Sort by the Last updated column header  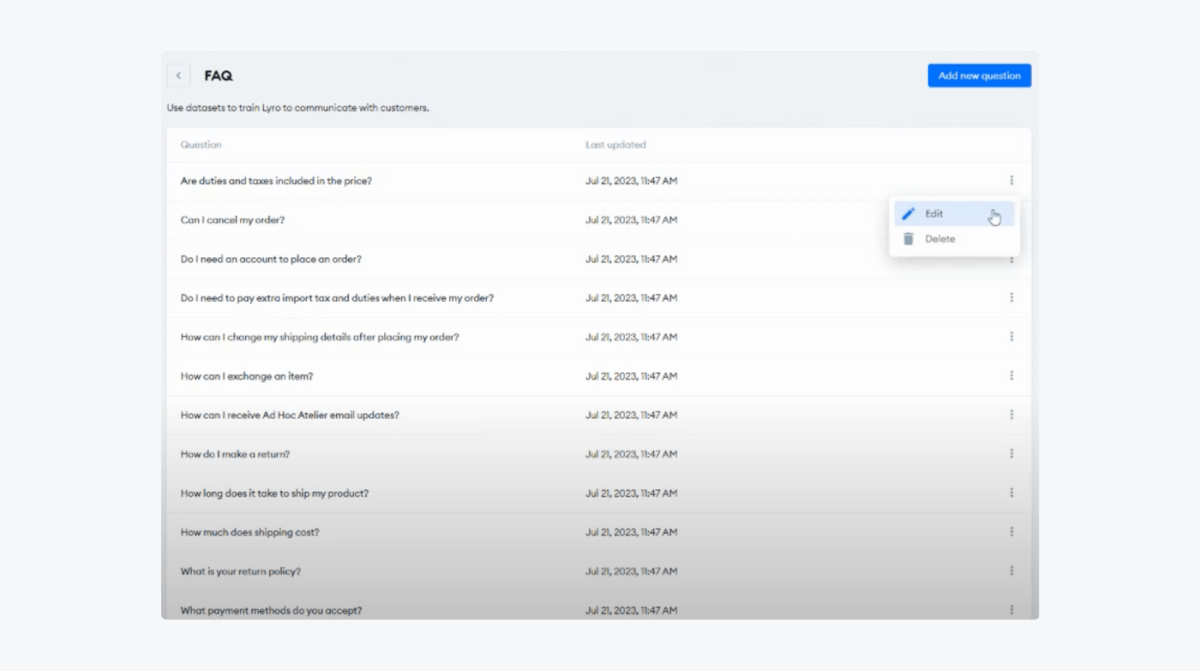point(616,144)
